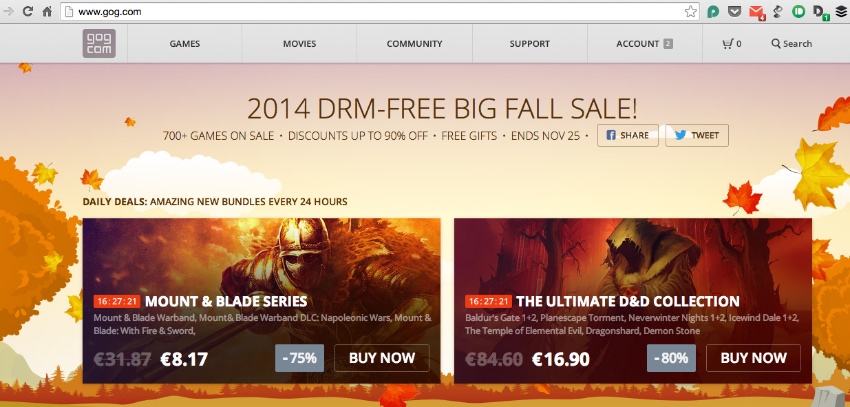Go to browser home page
850x407 pixels.
pos(47,11)
